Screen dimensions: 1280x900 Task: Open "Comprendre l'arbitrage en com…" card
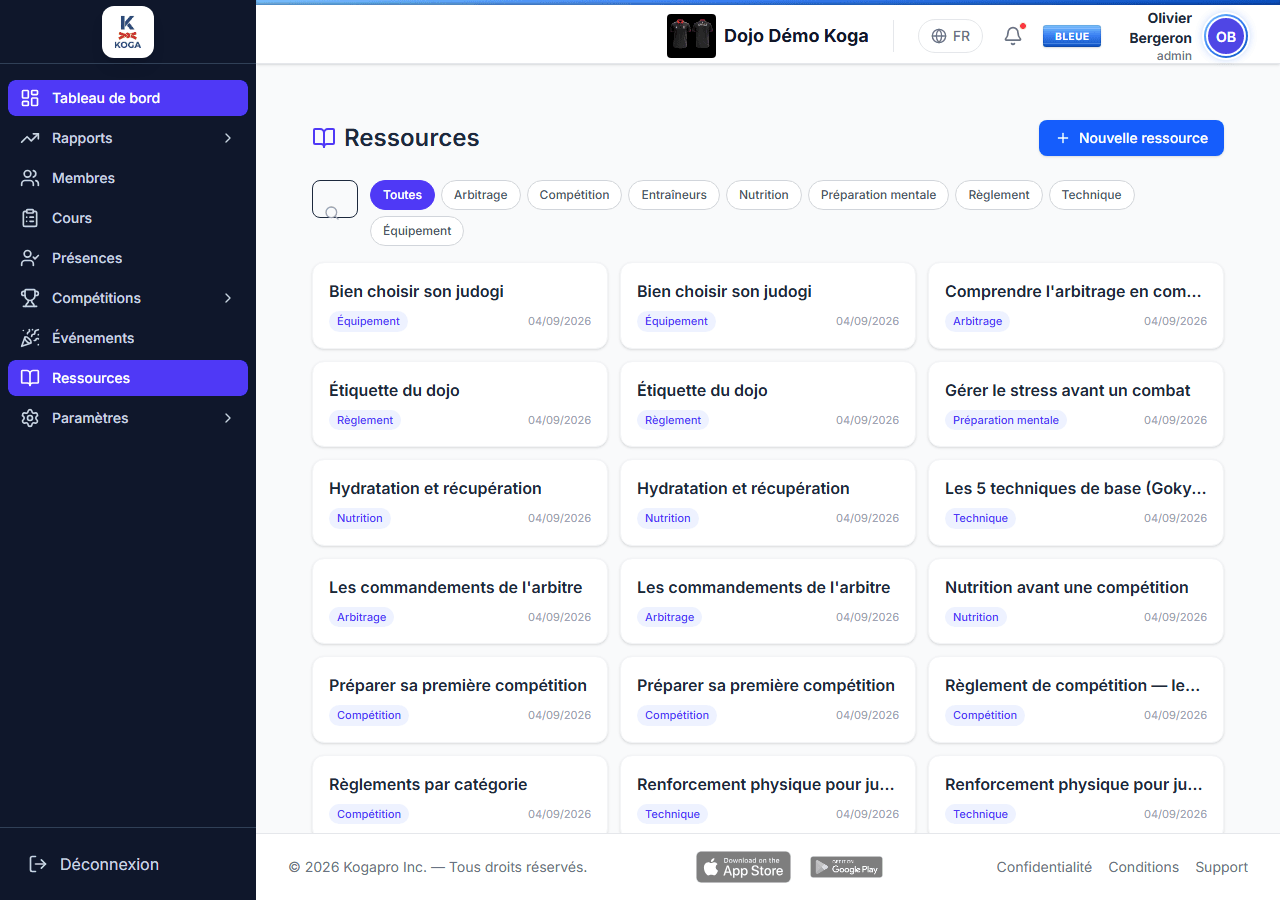click(1076, 306)
